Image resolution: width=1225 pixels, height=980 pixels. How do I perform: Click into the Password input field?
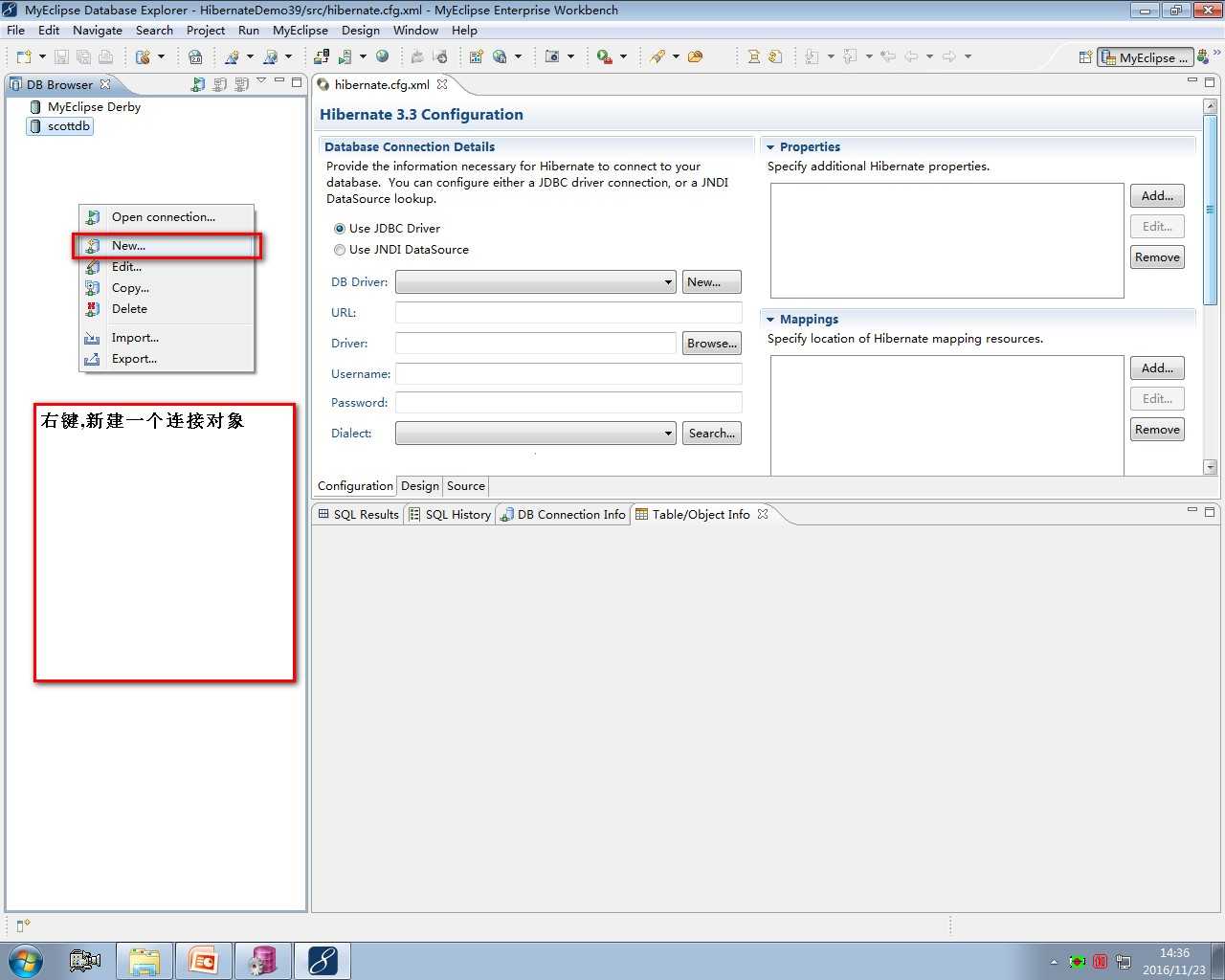[568, 403]
